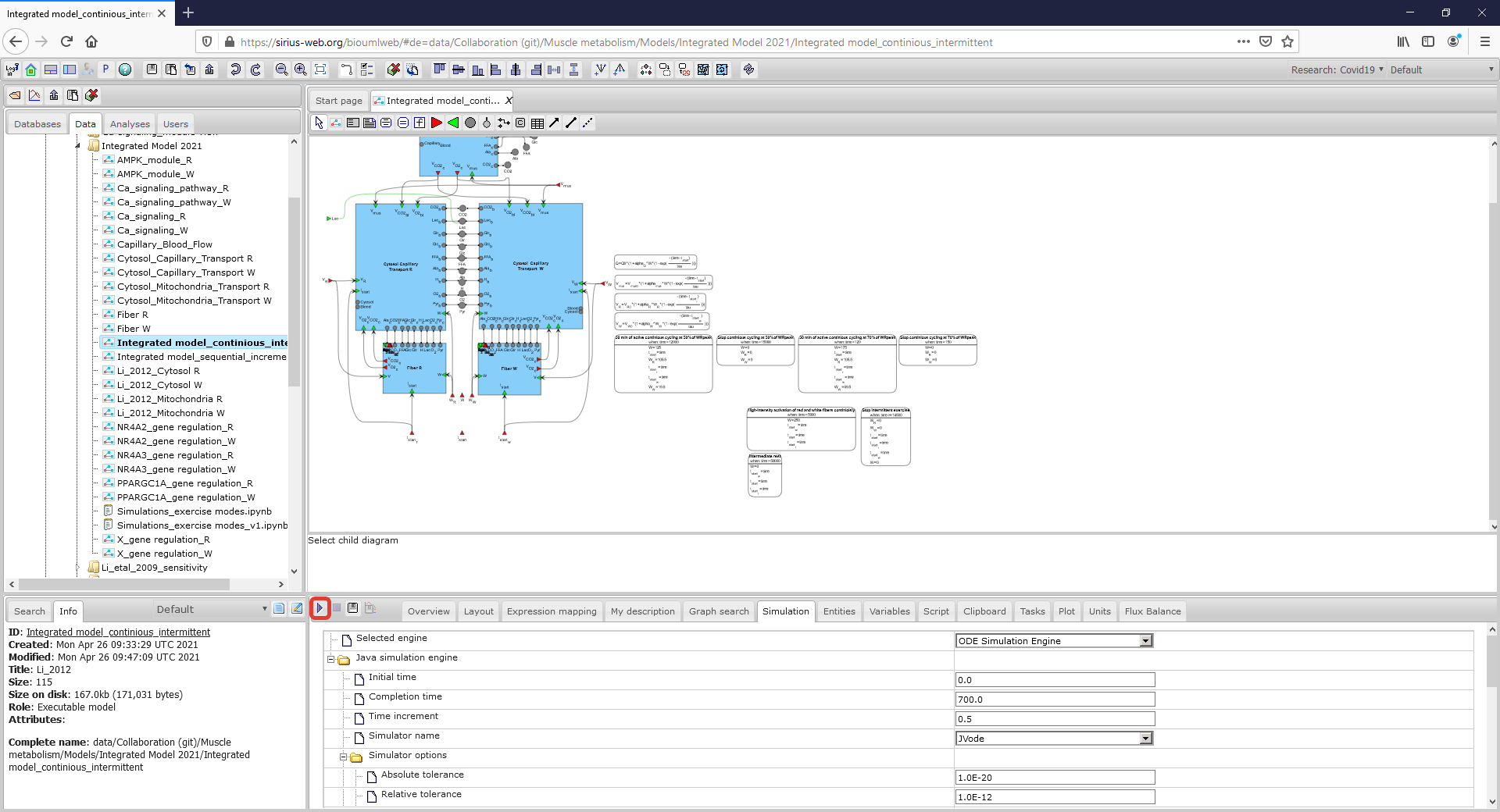
Task: Select the dashed blue line connection tool
Action: pyautogui.click(x=587, y=123)
